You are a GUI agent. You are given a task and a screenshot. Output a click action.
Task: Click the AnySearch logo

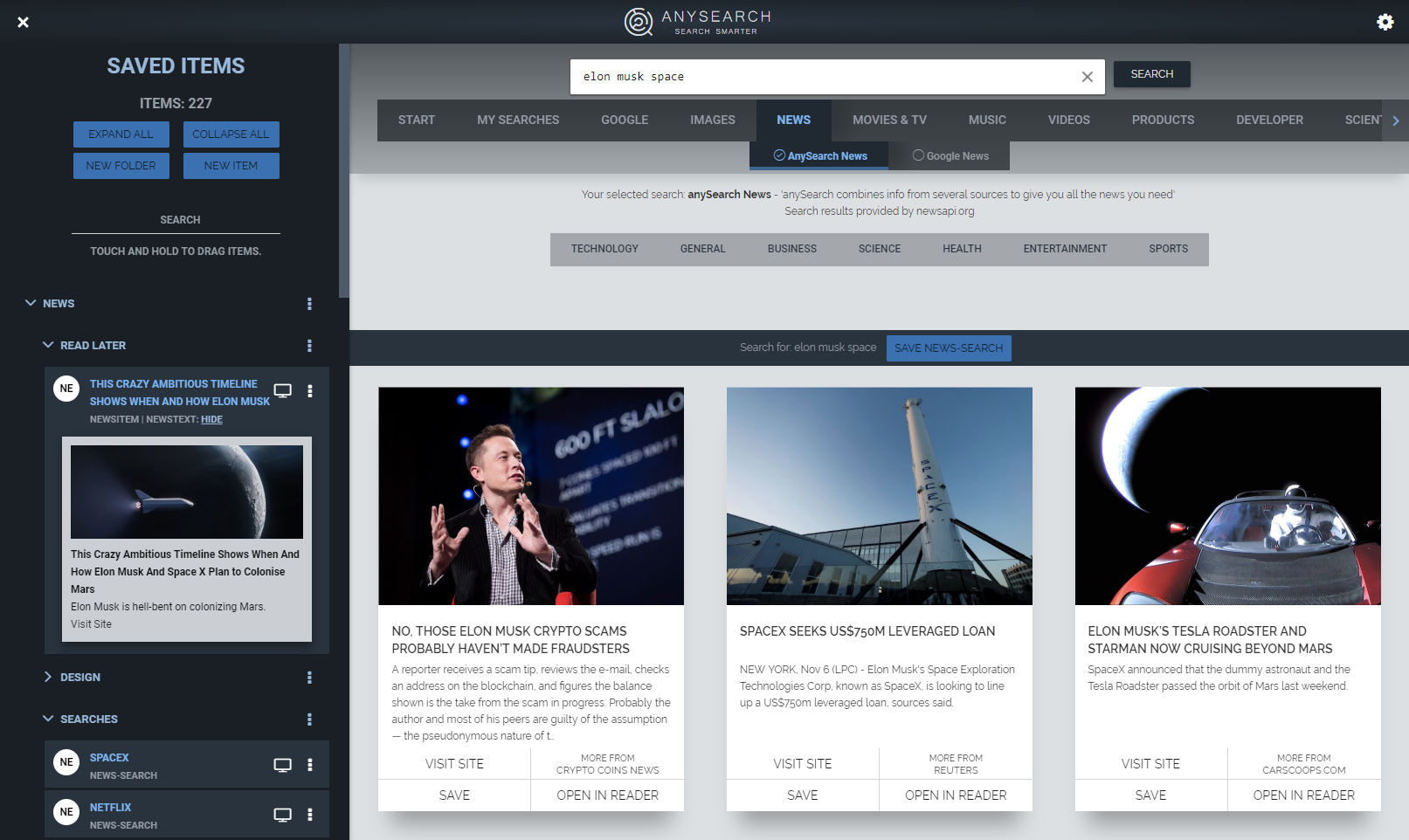click(698, 22)
